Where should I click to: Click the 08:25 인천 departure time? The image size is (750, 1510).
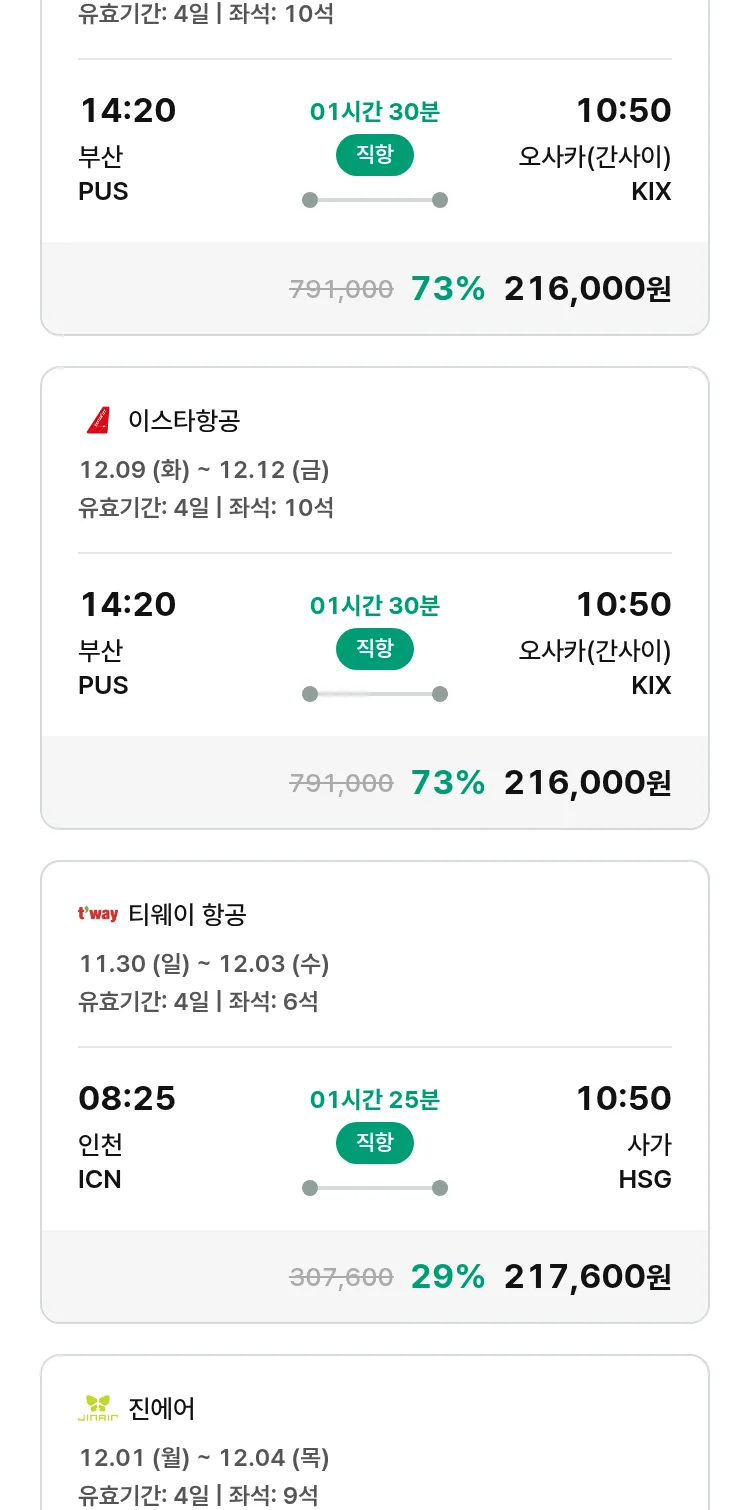tap(127, 1099)
